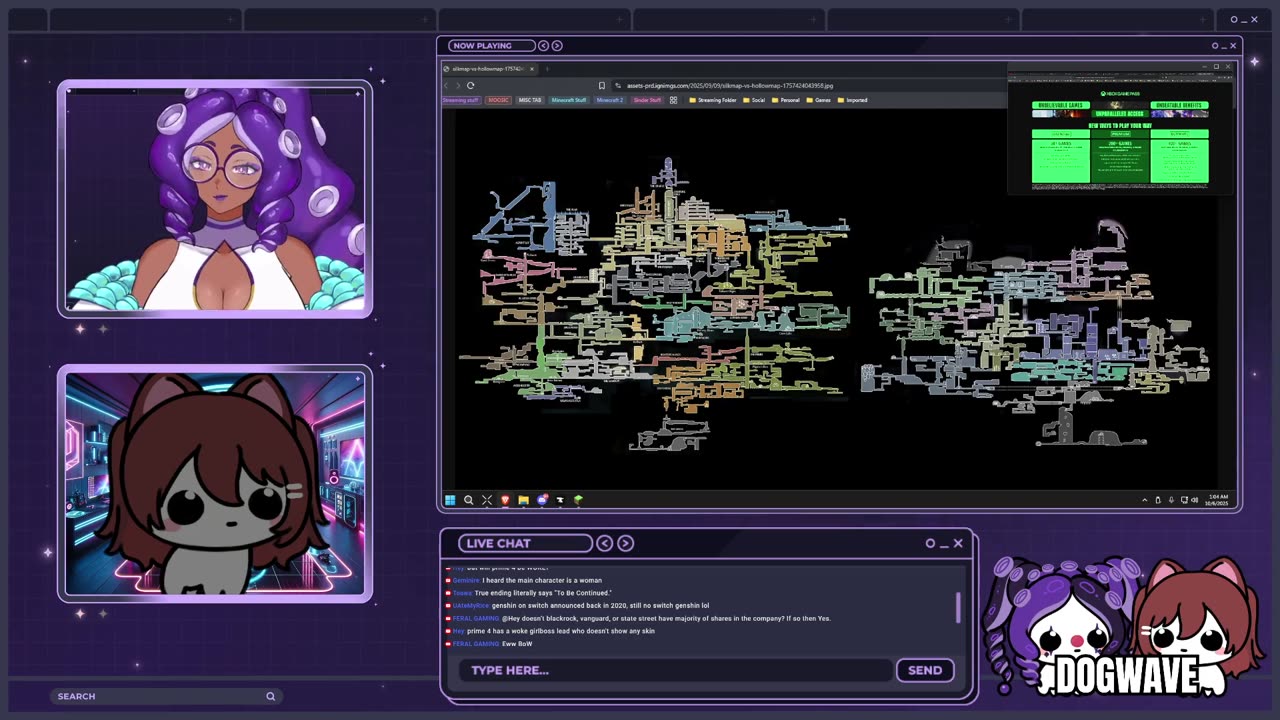
Task: Click FERAL GAMING's blackrock vanguard message
Action: [x=638, y=618]
